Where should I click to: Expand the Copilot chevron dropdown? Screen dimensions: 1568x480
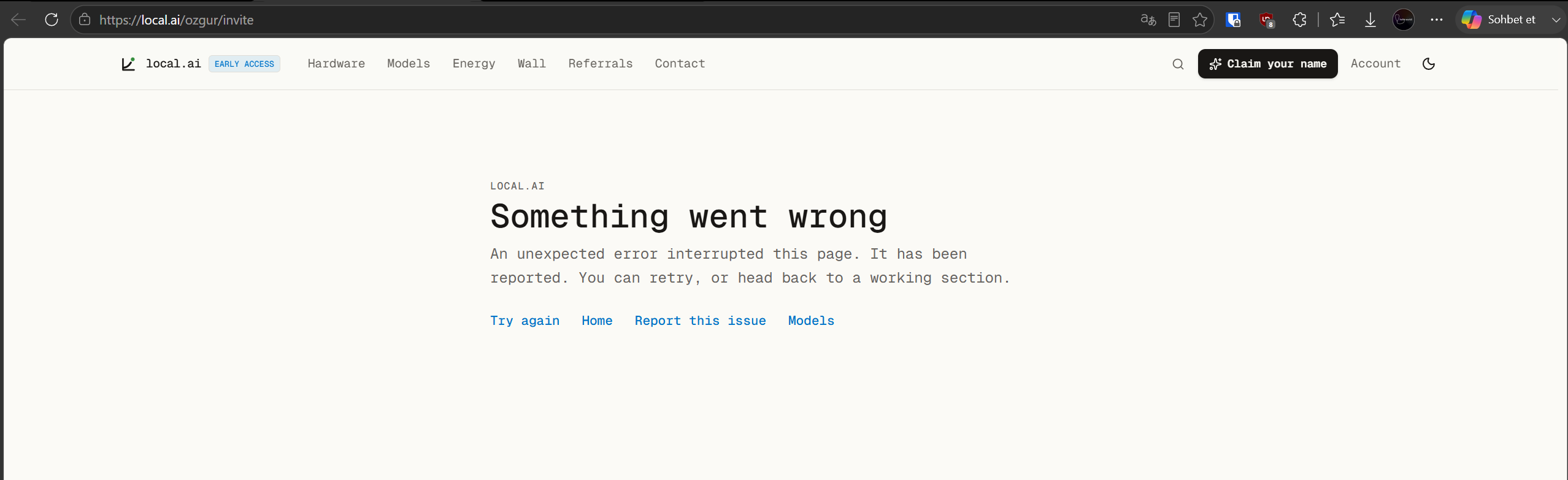point(1556,20)
